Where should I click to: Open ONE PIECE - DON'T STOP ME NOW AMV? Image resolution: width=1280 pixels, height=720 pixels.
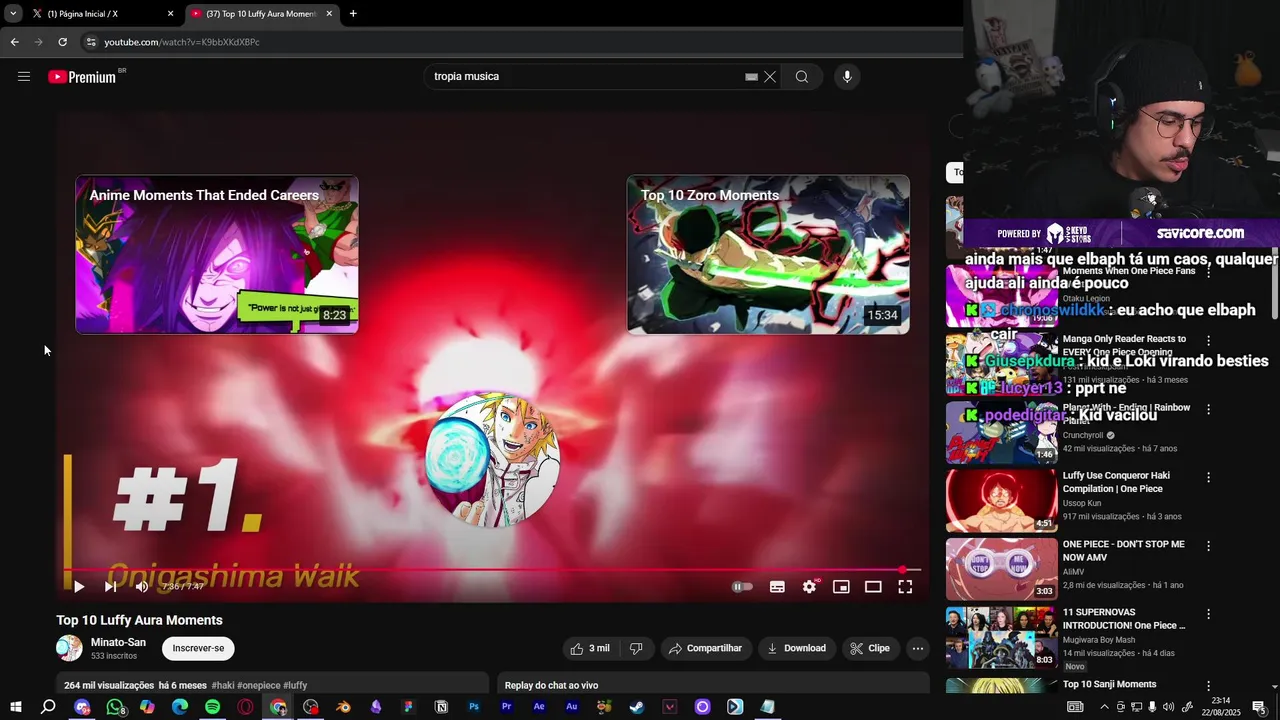pyautogui.click(x=1001, y=569)
